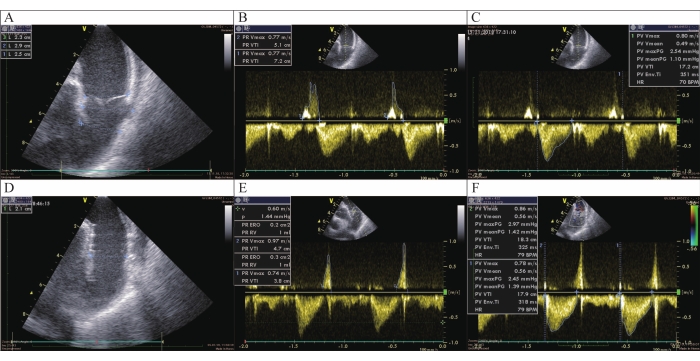
Task: Select the PR Vmax 0.97 m/s row in panel E
Action: (x=263, y=241)
